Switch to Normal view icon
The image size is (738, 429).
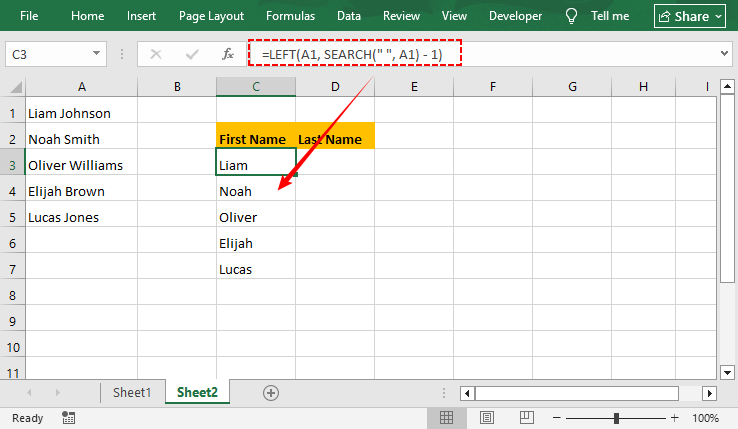pos(446,417)
